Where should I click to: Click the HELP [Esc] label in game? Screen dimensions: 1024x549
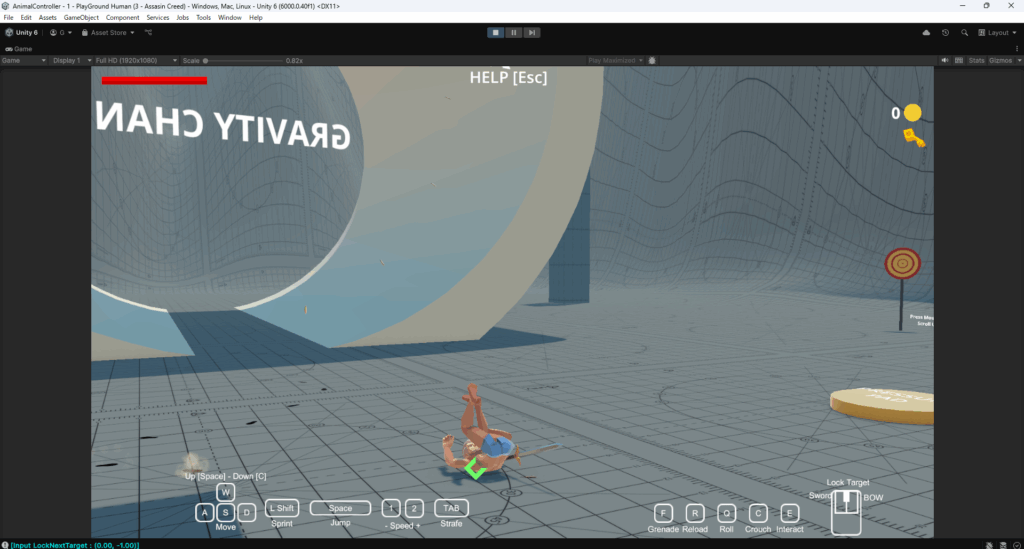coord(508,78)
